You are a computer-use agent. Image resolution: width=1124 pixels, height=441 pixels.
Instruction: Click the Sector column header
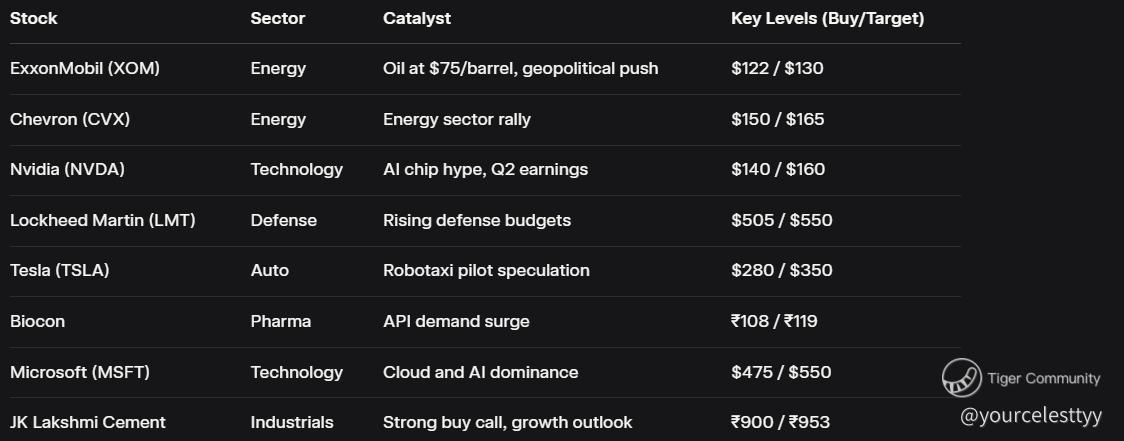(x=278, y=18)
